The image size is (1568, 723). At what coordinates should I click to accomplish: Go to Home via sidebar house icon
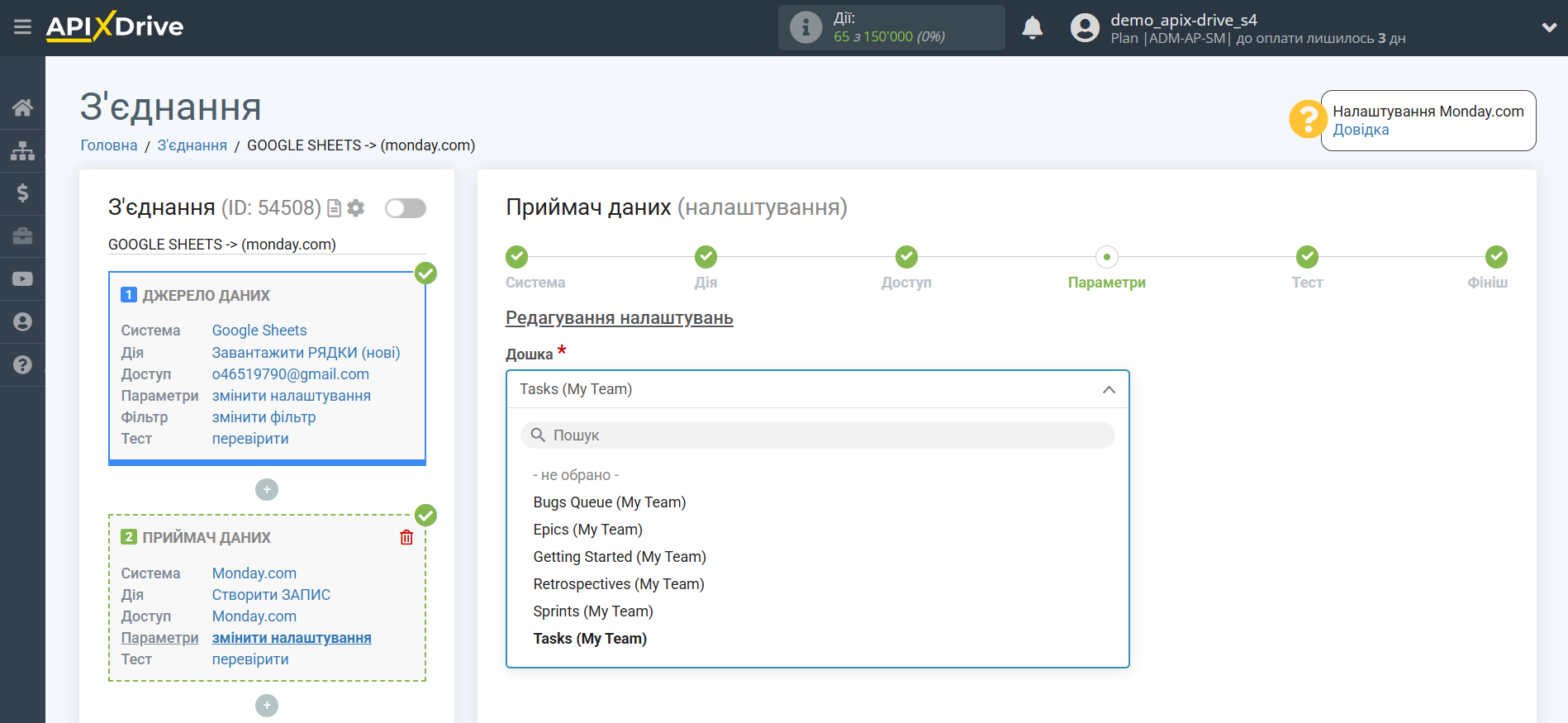click(x=22, y=107)
